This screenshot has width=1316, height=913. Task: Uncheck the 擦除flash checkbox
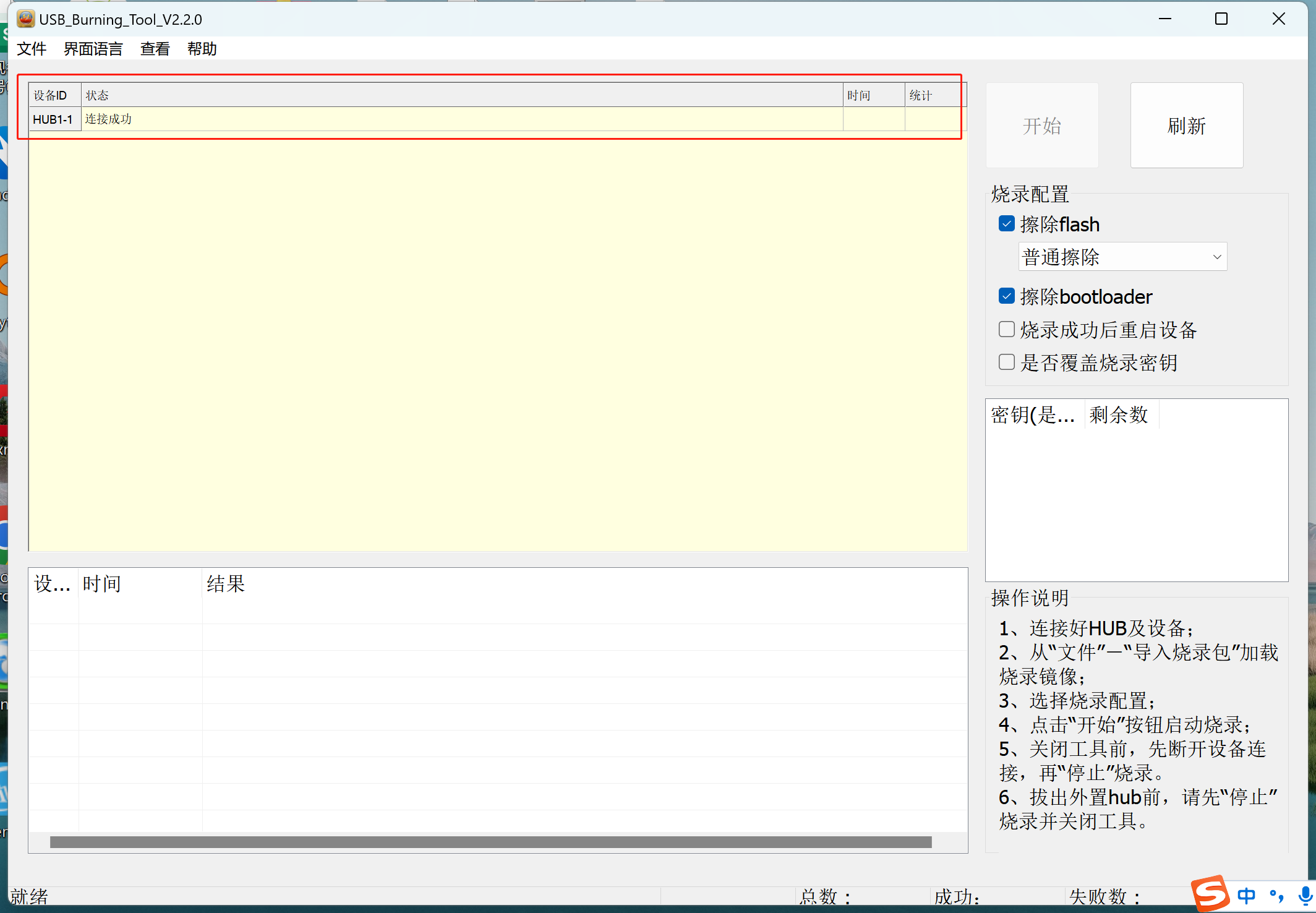1006,224
